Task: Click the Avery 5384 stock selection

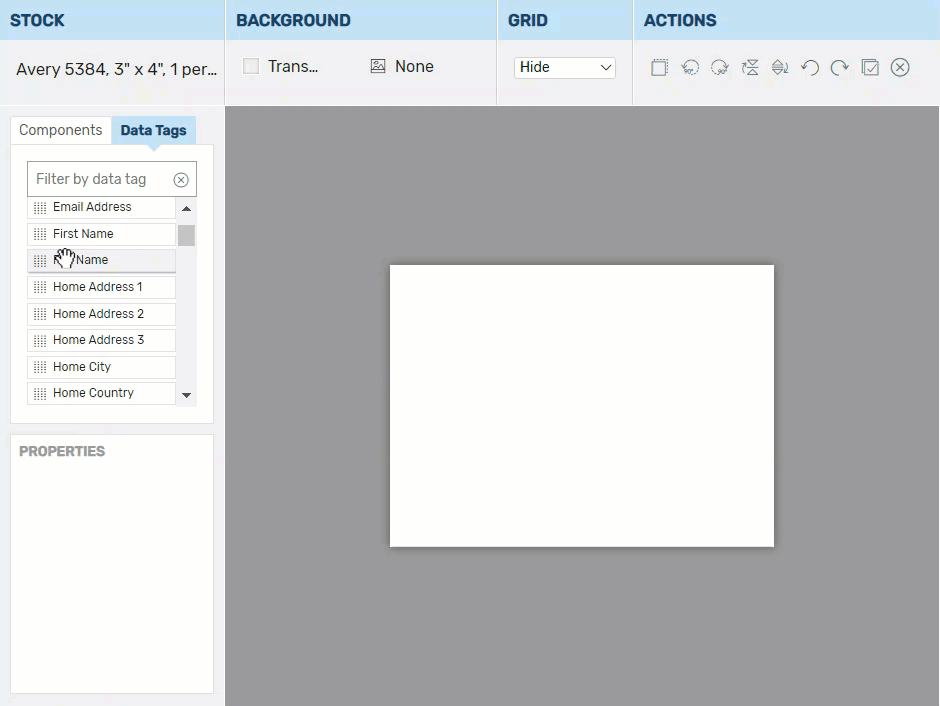Action: [116, 70]
